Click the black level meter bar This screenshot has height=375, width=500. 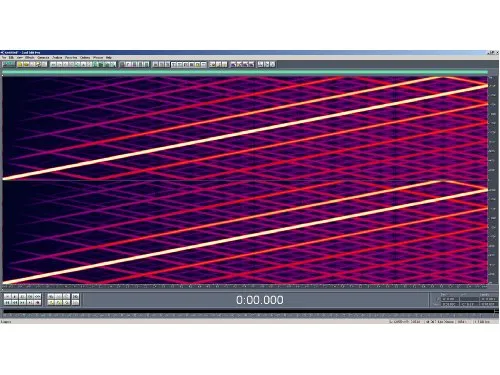coord(248,311)
